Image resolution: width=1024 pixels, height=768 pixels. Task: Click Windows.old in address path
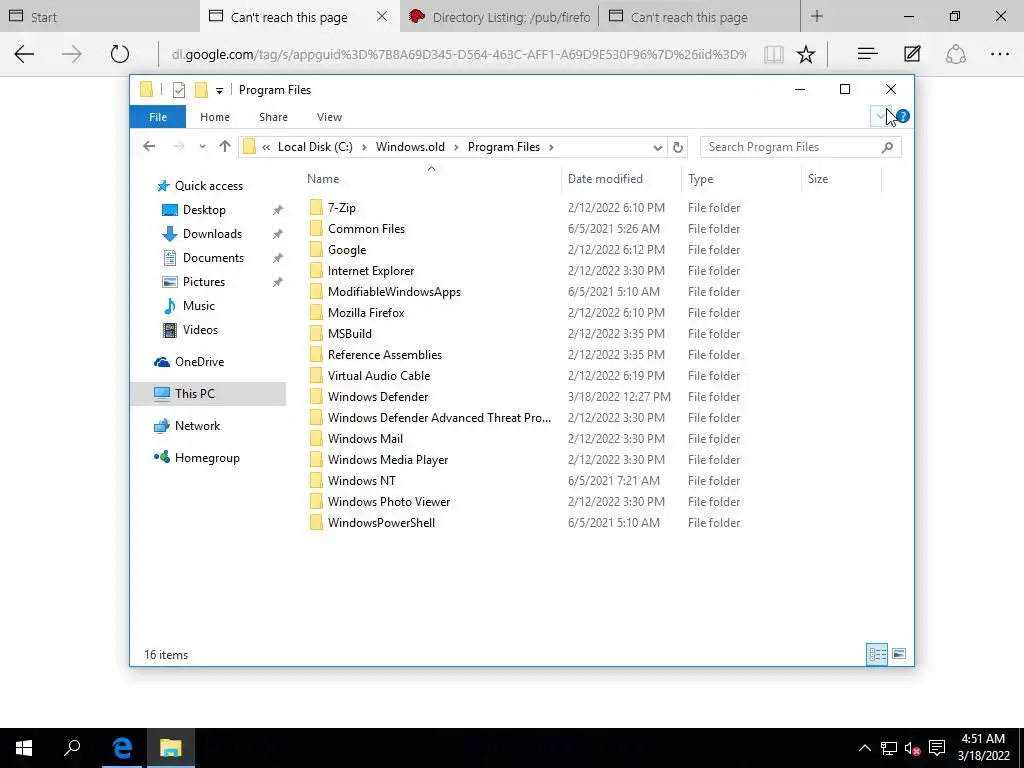click(410, 147)
